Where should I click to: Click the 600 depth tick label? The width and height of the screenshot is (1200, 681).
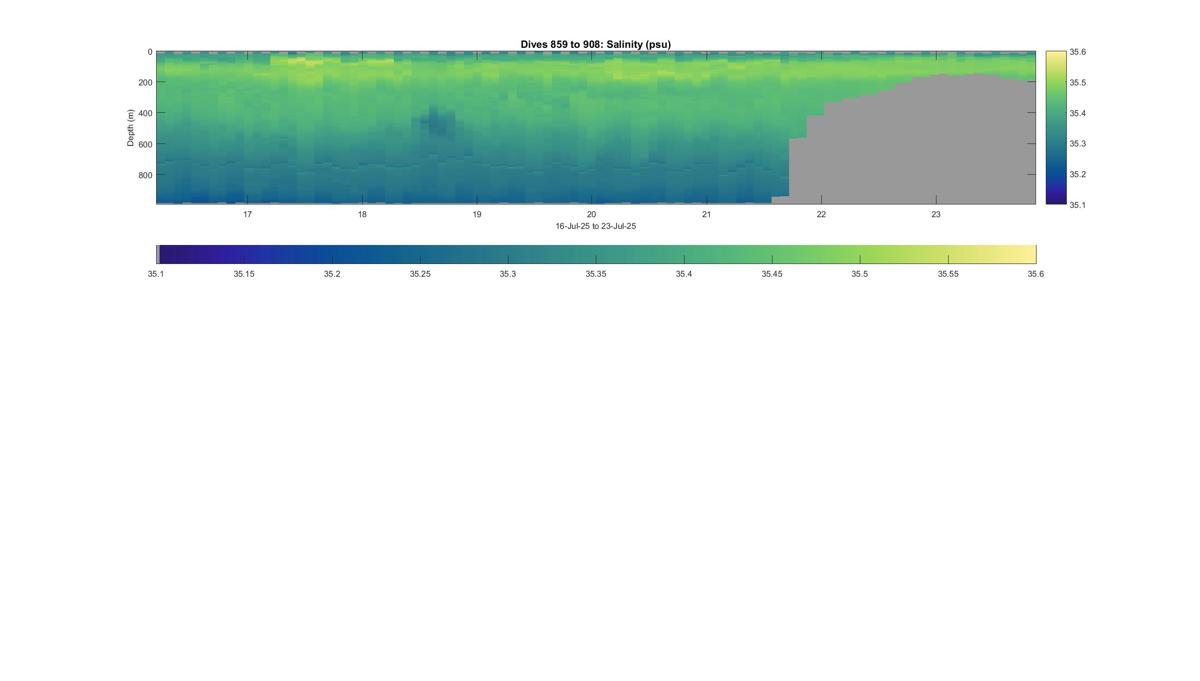click(x=144, y=144)
